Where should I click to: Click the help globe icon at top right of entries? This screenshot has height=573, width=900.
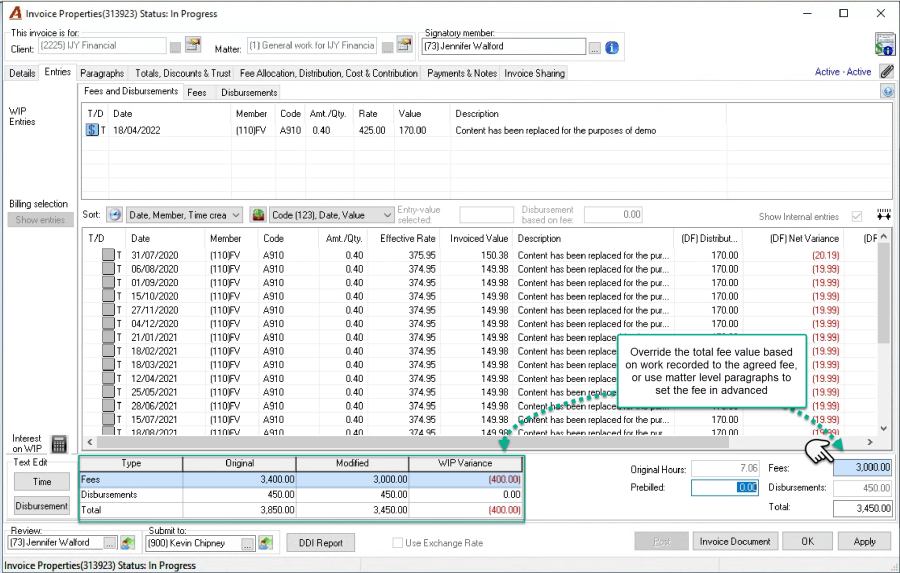[x=887, y=91]
